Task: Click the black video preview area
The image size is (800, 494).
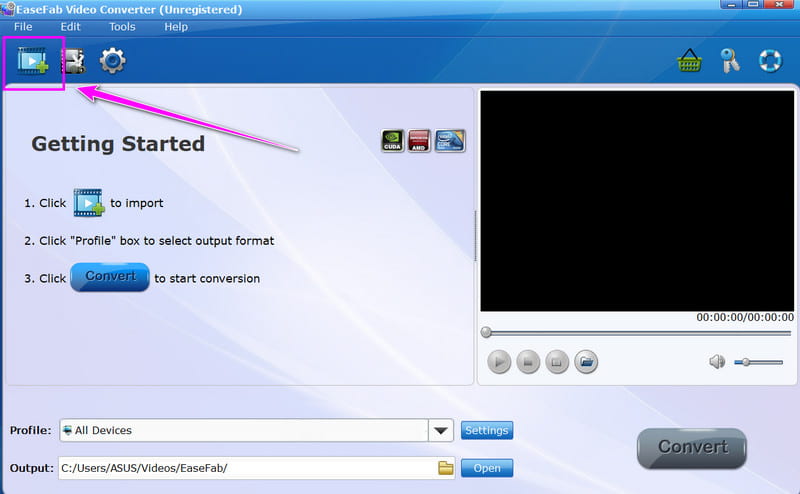Action: point(637,201)
